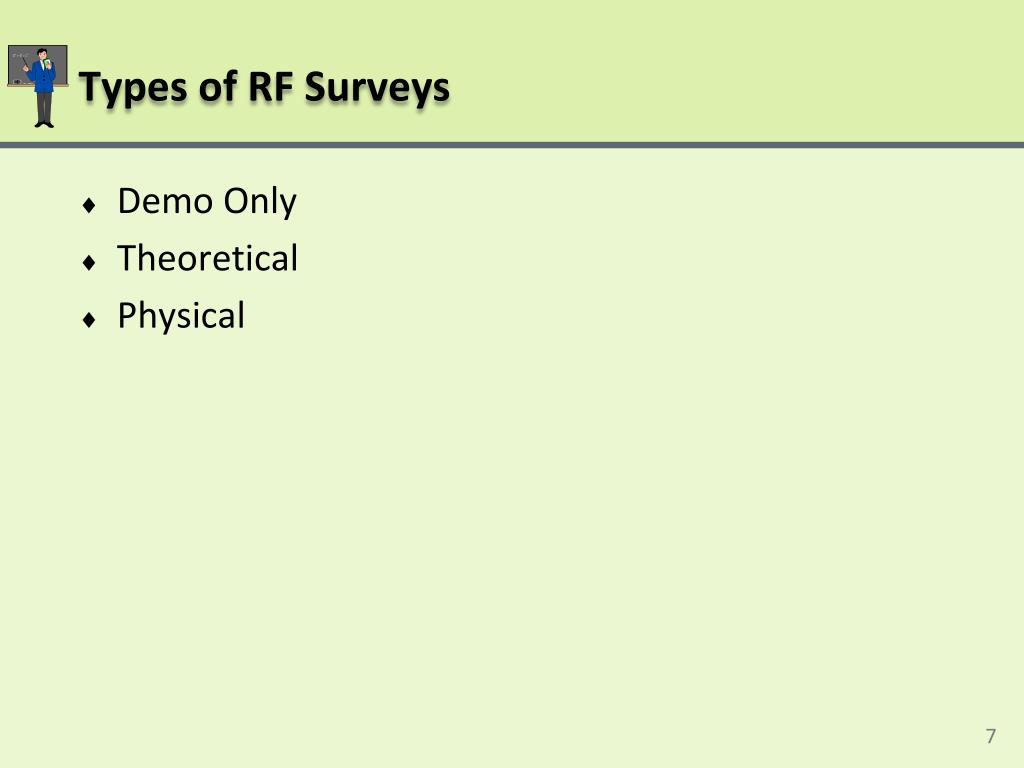The width and height of the screenshot is (1024, 768).
Task: Click the teacher clipart icon
Action: [38, 86]
